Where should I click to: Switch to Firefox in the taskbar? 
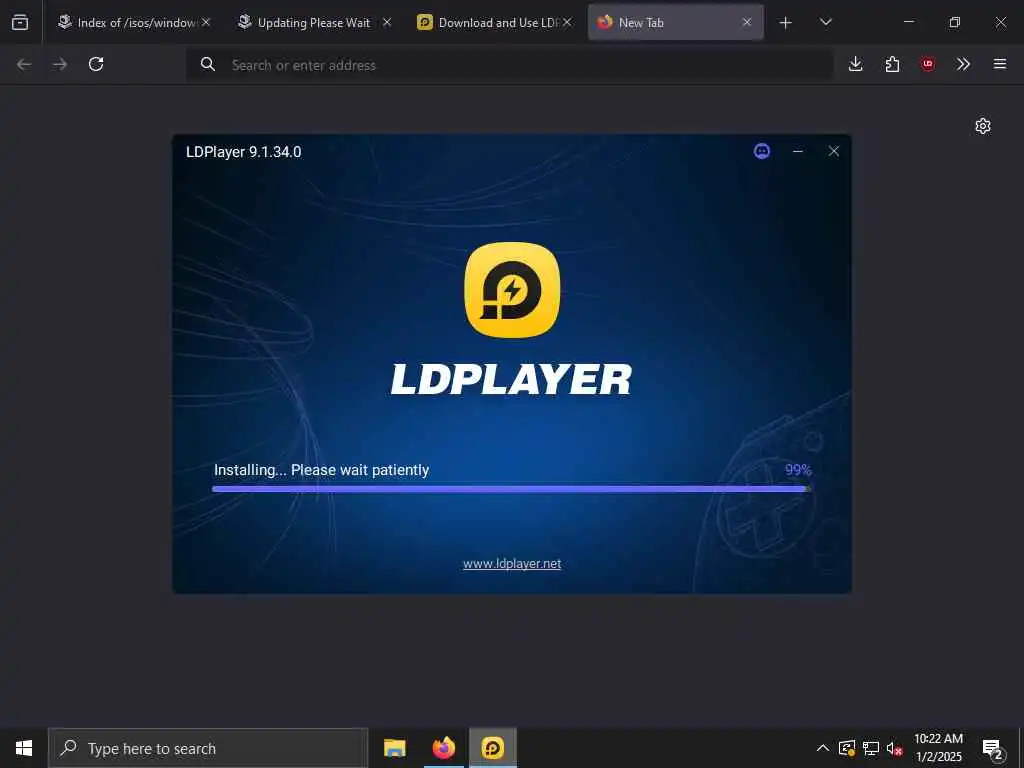[x=443, y=748]
